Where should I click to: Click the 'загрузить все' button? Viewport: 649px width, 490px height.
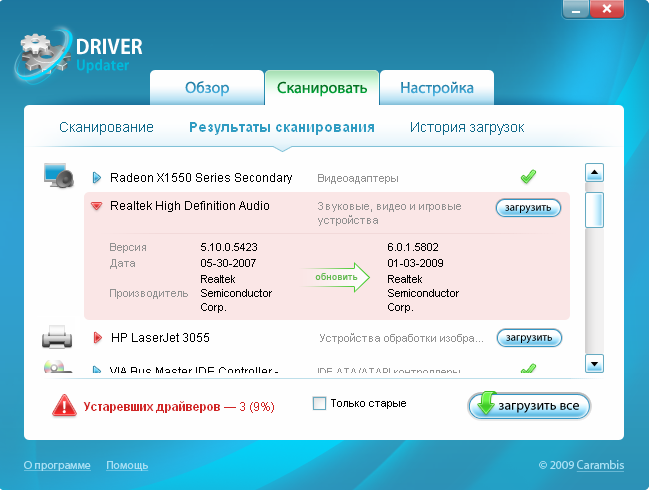click(529, 405)
